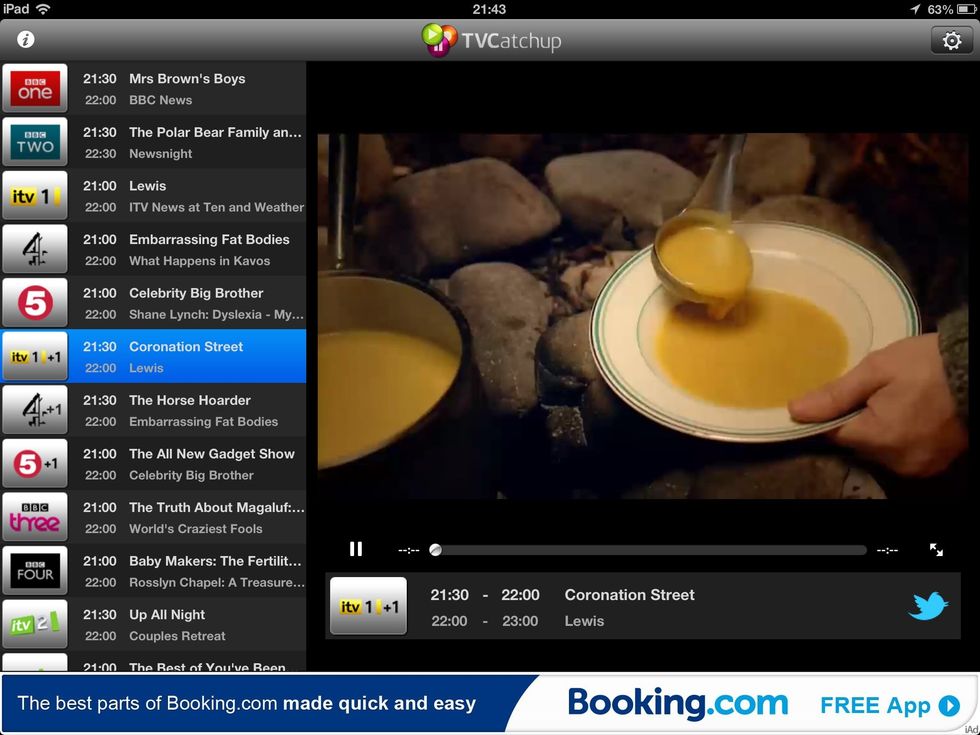Screen dimensions: 980x735
Task: Select the Channel 4 +1 logo
Action: [35, 410]
